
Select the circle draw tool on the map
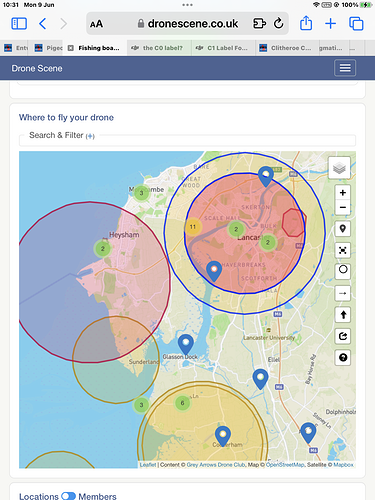coord(343,269)
